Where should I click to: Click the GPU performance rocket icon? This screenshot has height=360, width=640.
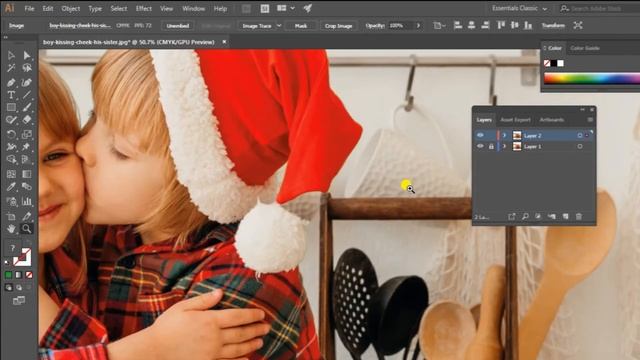(308, 8)
